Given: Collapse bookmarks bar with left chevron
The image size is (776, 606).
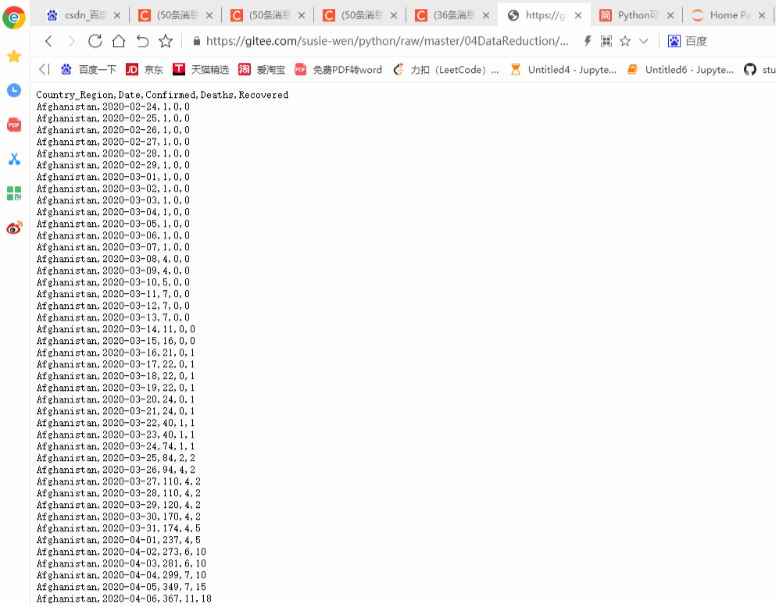Looking at the screenshot, I should (44, 69).
